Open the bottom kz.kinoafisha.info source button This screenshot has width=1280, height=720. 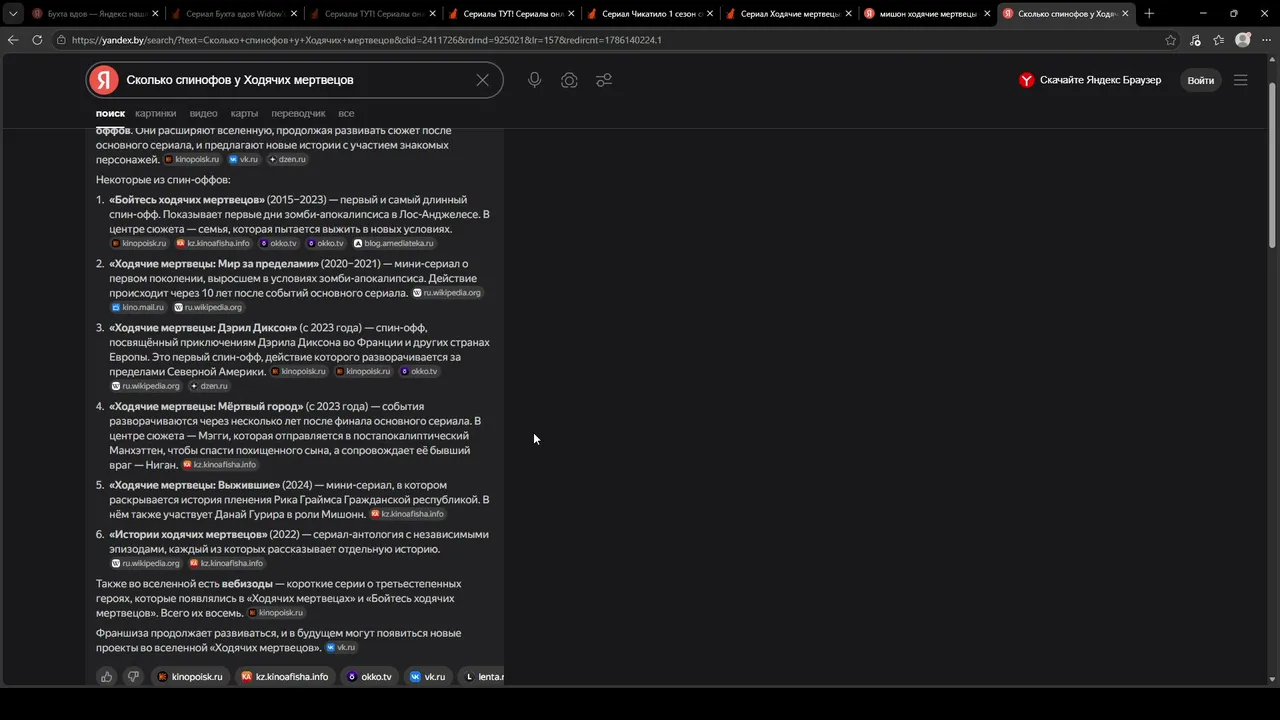tap(285, 677)
